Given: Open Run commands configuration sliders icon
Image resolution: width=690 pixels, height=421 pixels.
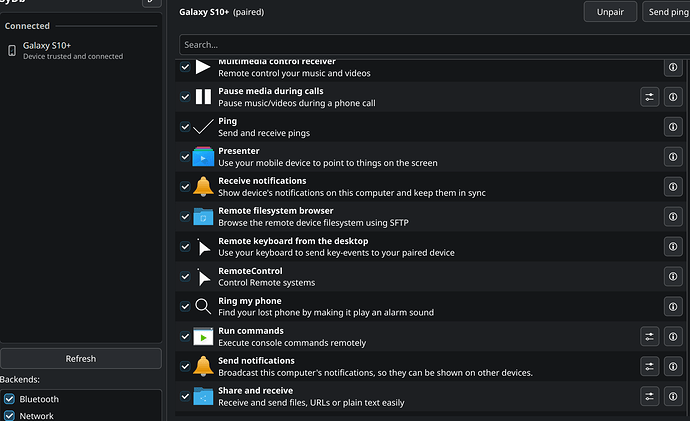Looking at the screenshot, I should click(x=650, y=337).
